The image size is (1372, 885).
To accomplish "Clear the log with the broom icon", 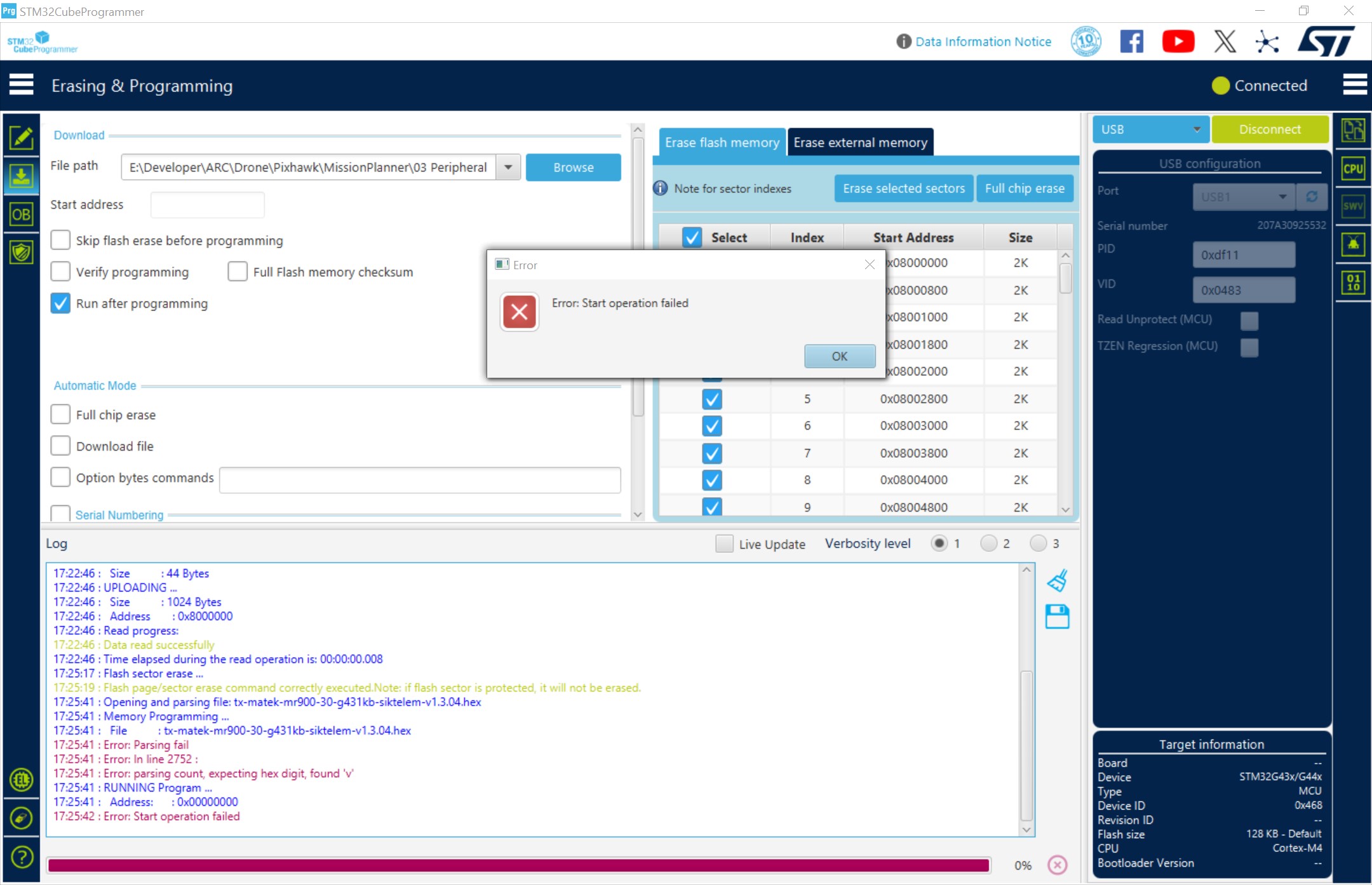I will [1058, 580].
